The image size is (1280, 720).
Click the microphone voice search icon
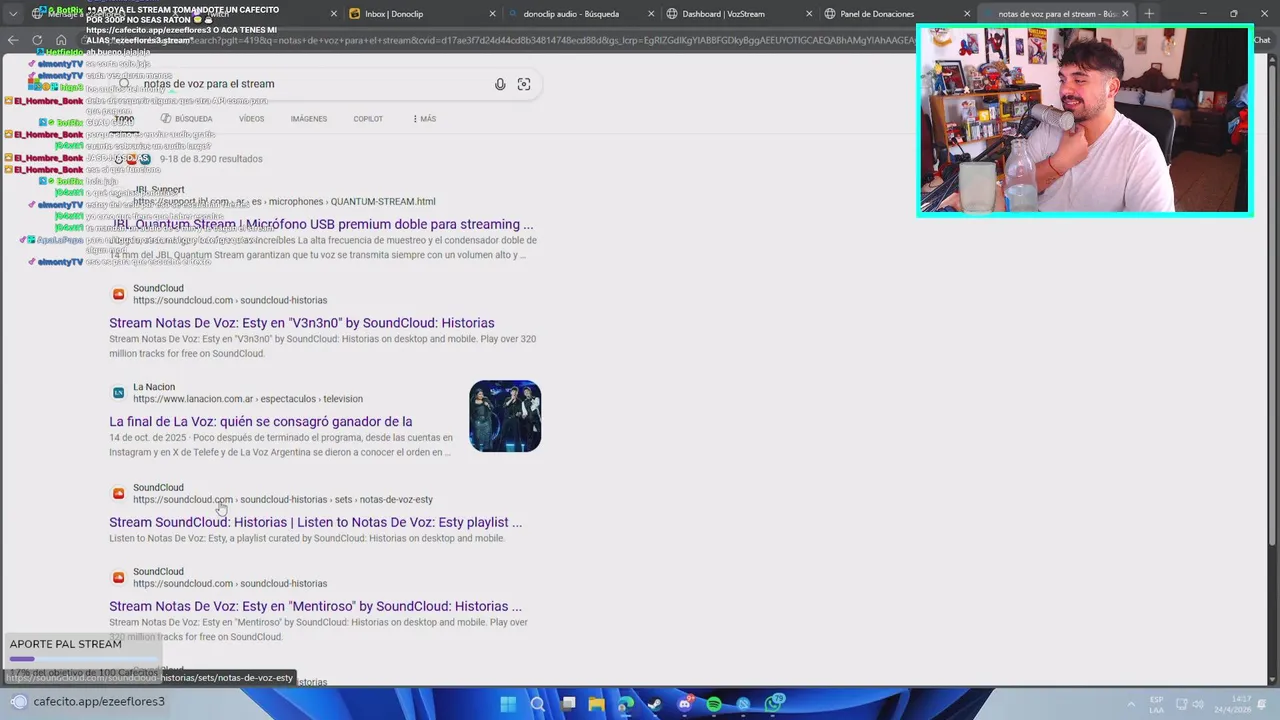pos(500,84)
